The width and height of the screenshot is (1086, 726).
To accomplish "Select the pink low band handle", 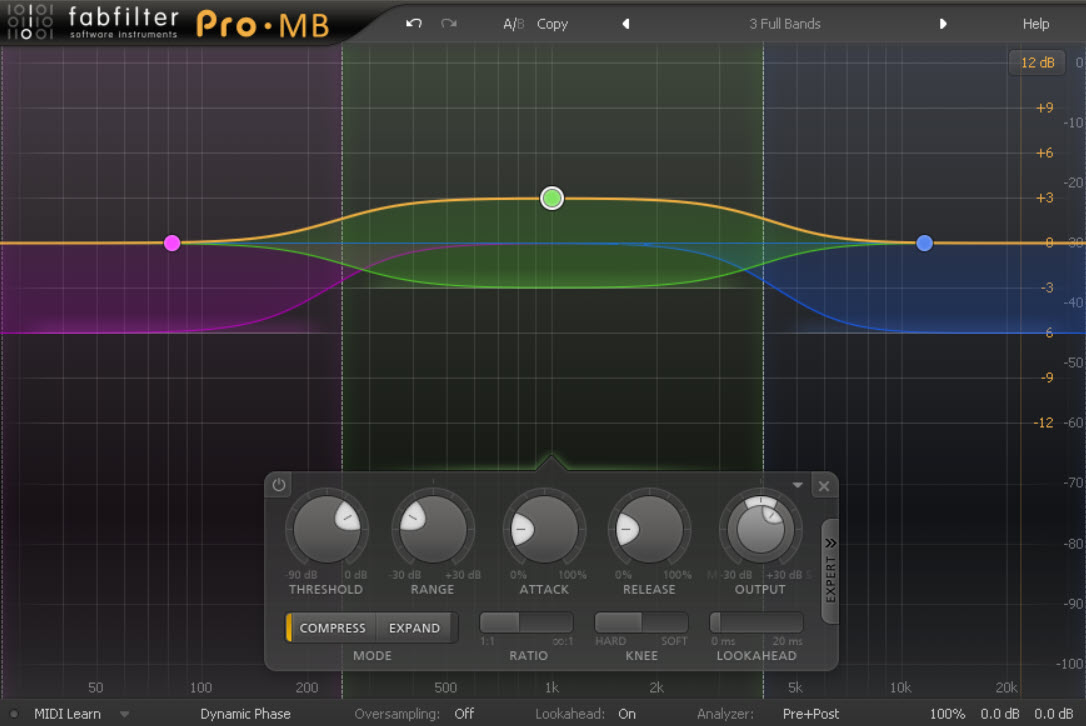I will [172, 243].
